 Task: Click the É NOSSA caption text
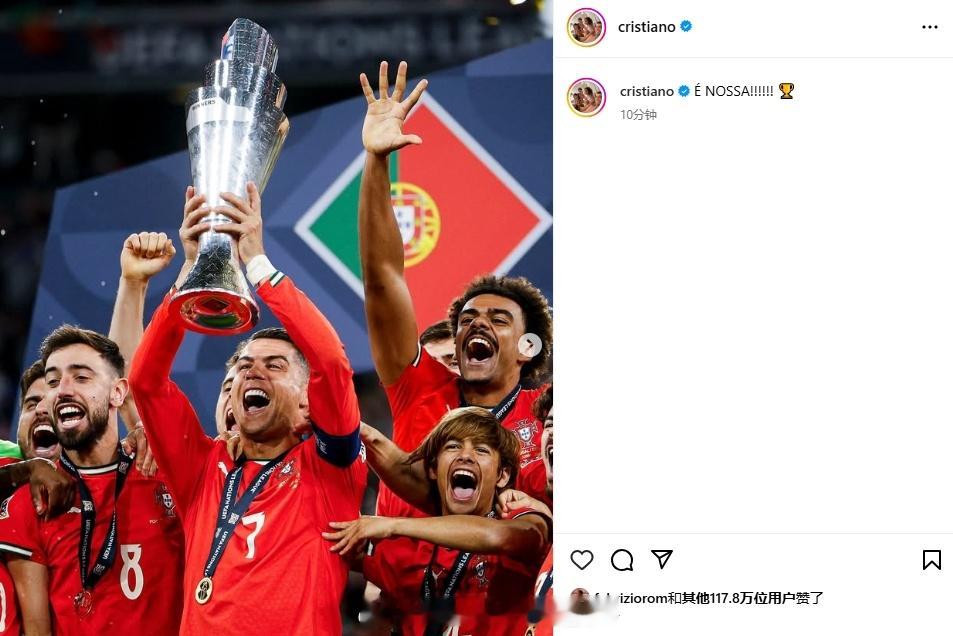[x=734, y=91]
